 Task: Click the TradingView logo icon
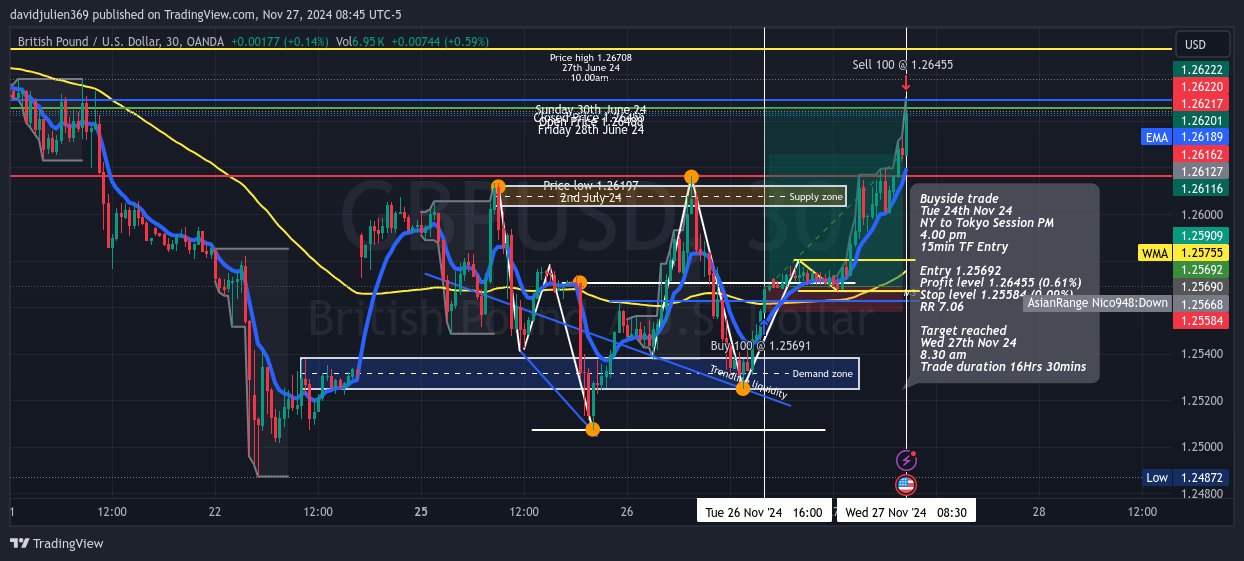(19, 543)
